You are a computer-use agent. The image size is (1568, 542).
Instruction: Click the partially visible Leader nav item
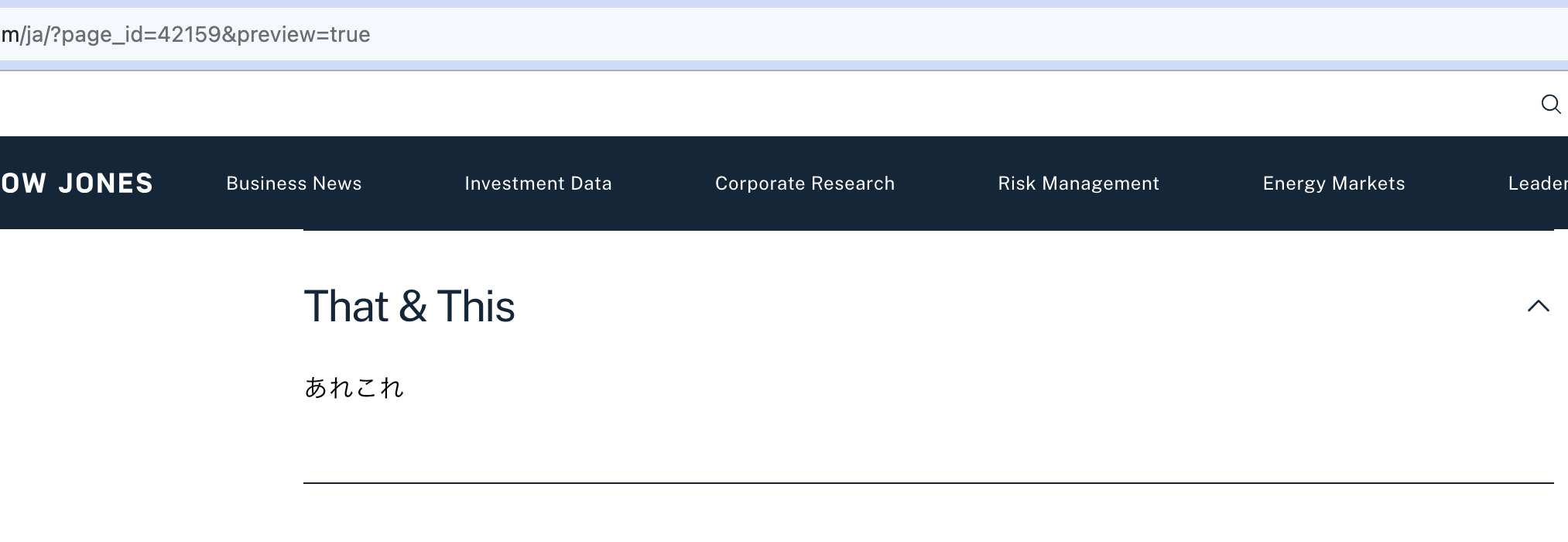click(x=1537, y=184)
